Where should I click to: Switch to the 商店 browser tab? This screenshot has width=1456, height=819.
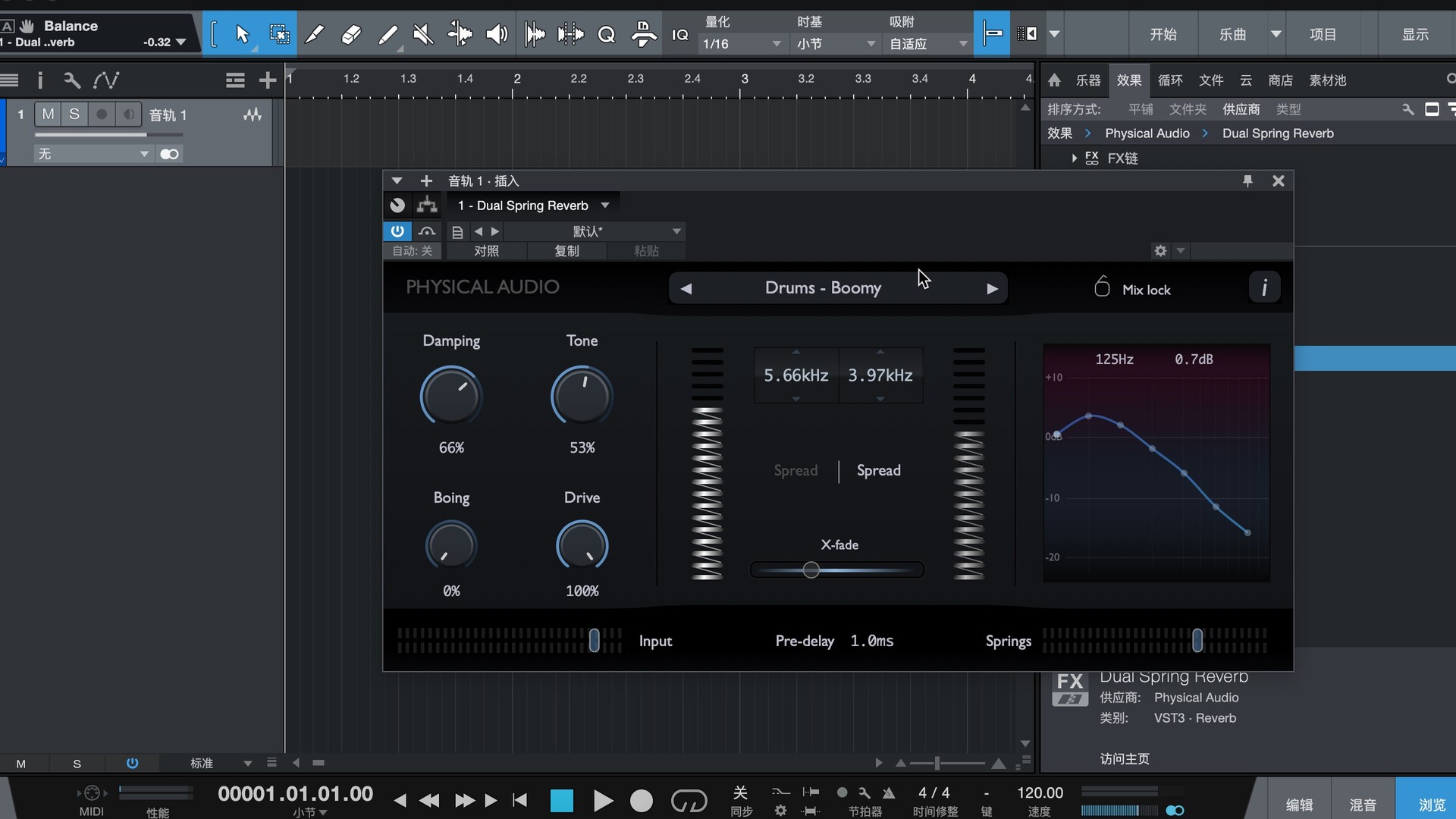[x=1281, y=80]
